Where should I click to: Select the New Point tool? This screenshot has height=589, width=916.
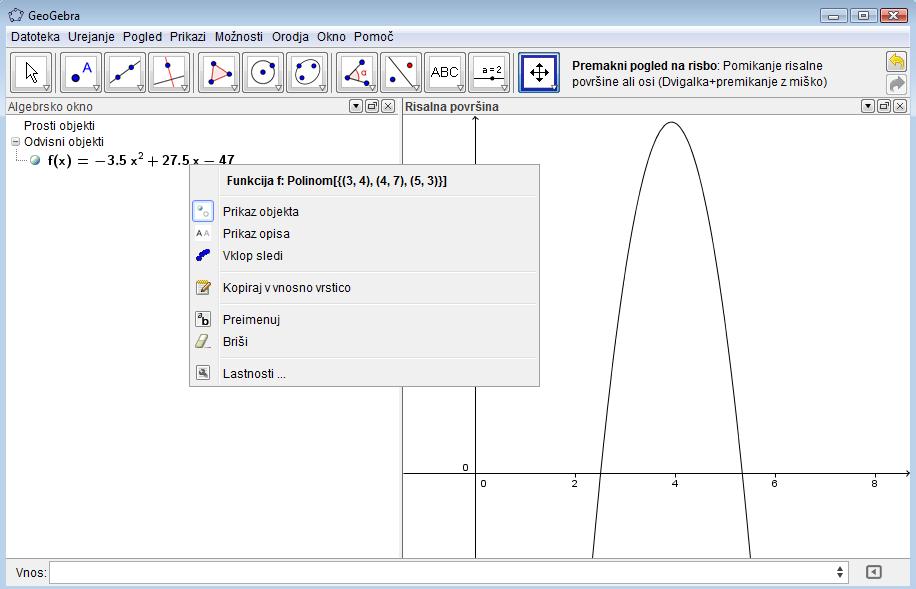(81, 73)
